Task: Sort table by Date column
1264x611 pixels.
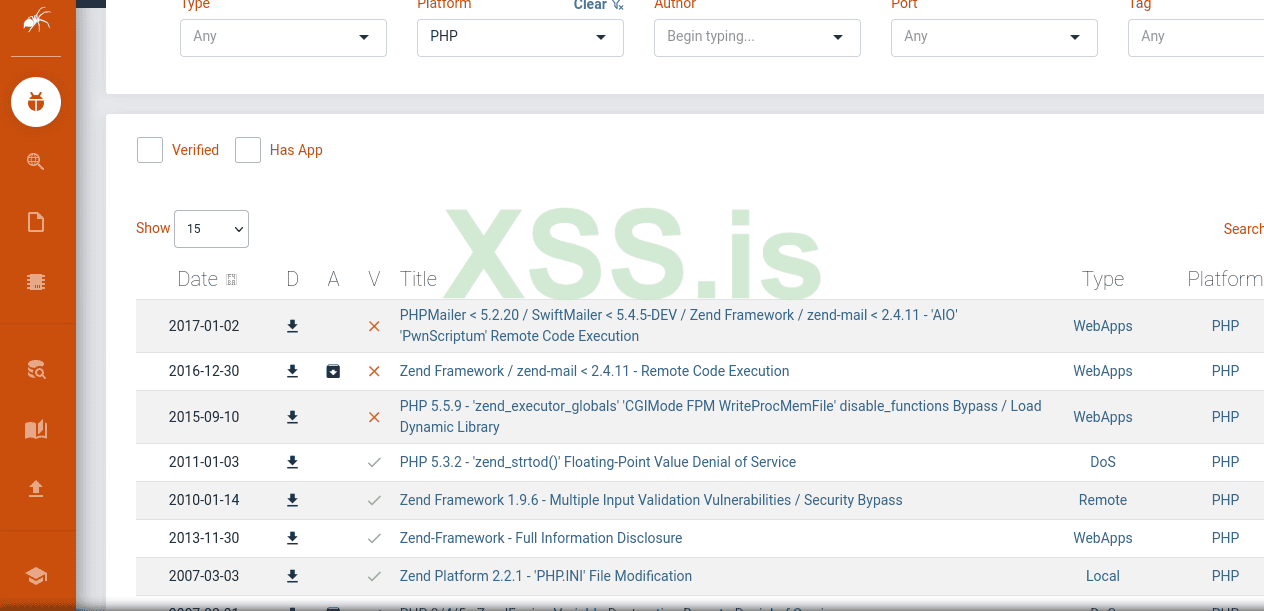Action: click(x=207, y=279)
